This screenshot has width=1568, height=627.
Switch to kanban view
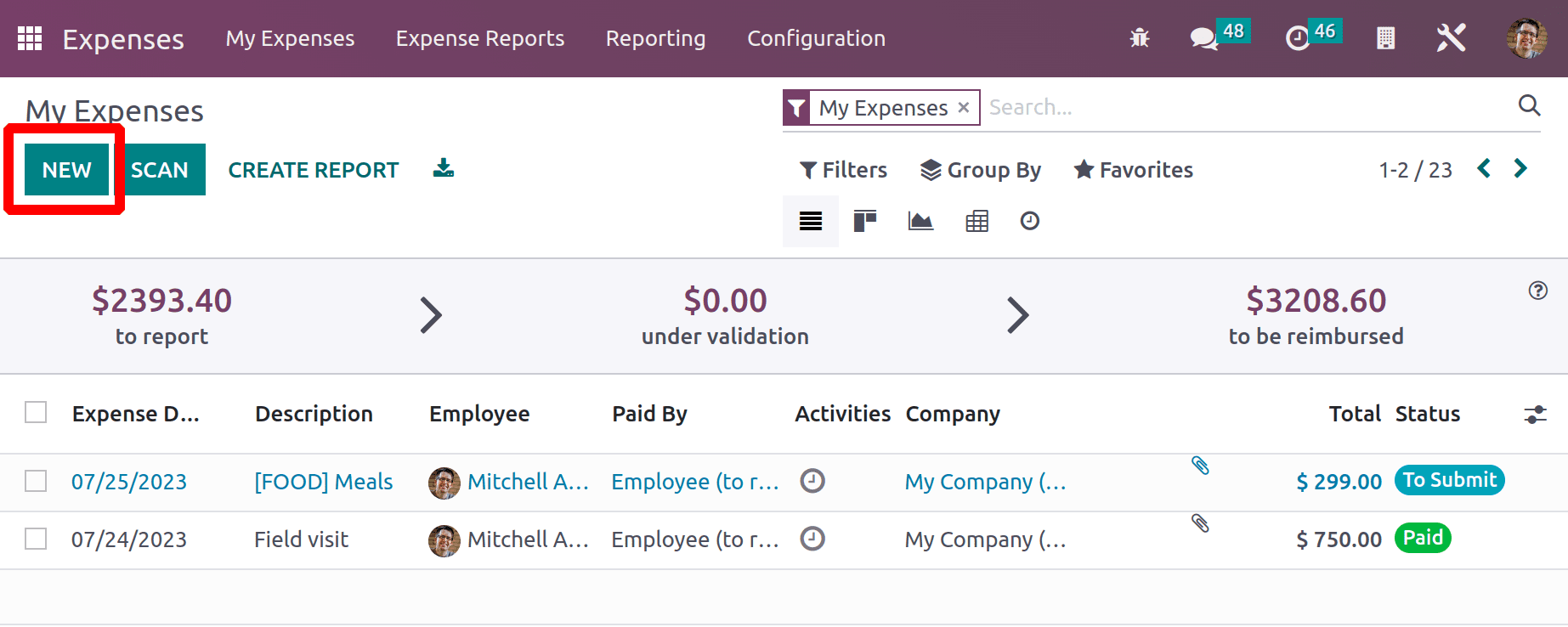point(865,222)
